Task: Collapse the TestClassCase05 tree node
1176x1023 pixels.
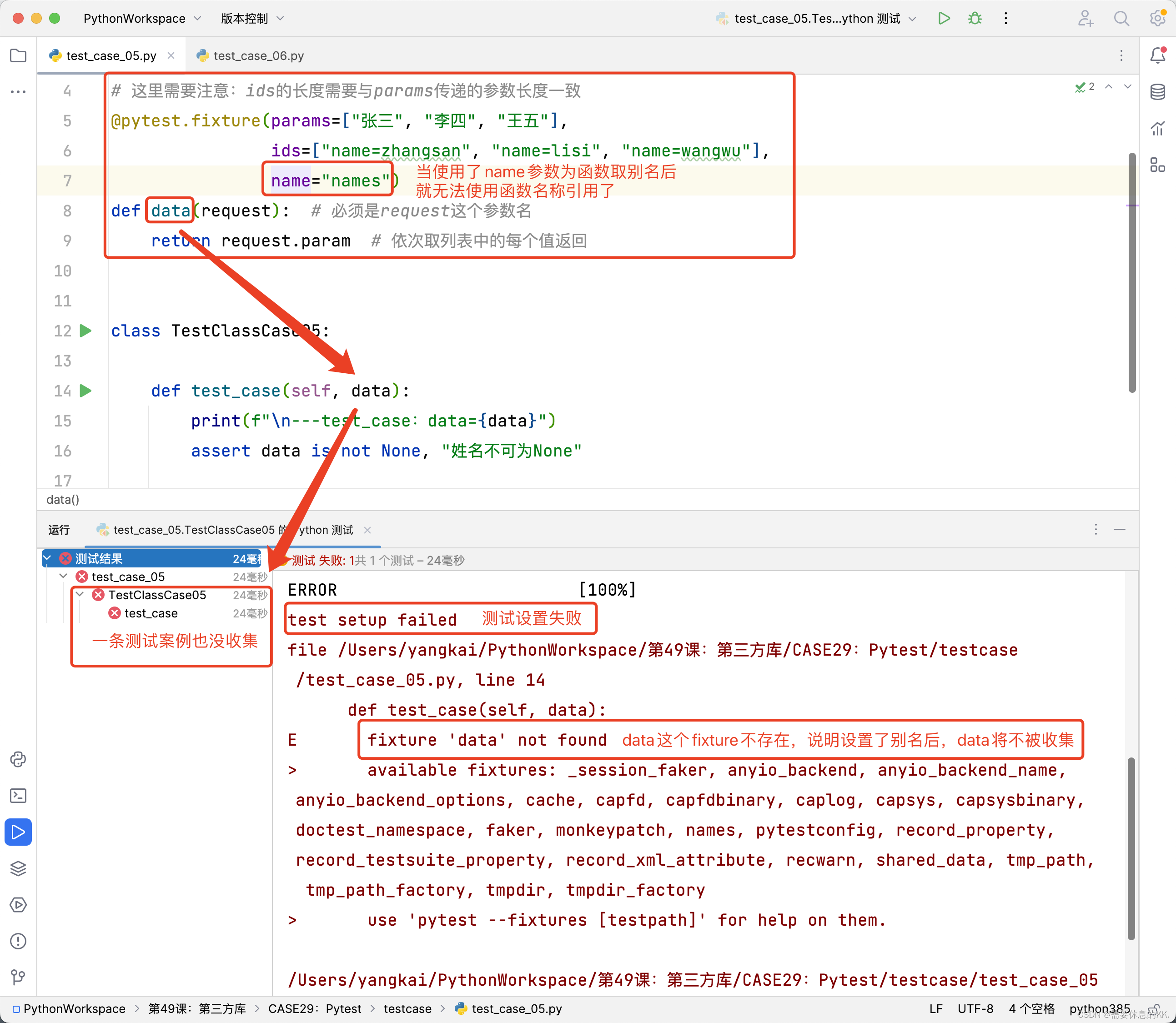Action: point(80,594)
